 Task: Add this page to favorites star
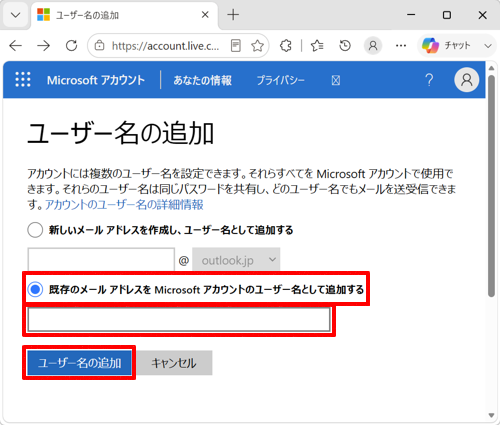point(257,46)
